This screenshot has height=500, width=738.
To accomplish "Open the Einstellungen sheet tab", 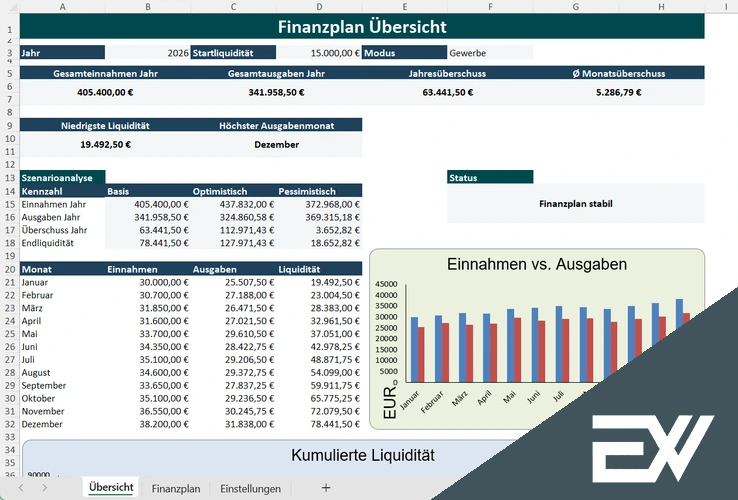I will (x=250, y=488).
